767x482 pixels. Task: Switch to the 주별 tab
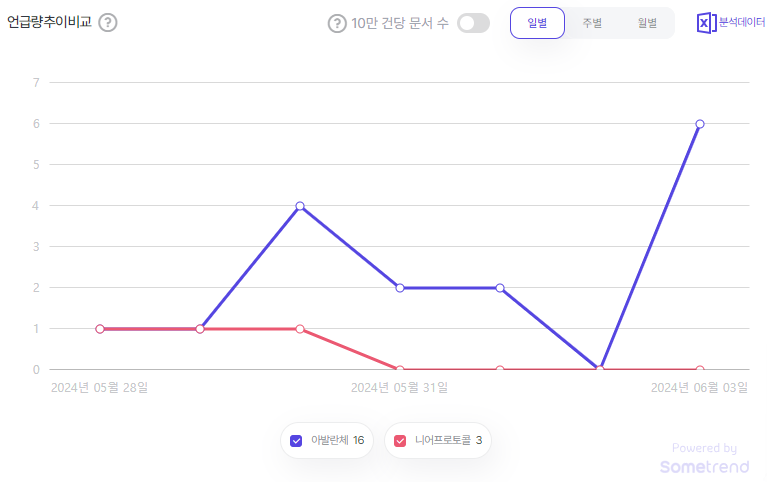click(x=592, y=23)
